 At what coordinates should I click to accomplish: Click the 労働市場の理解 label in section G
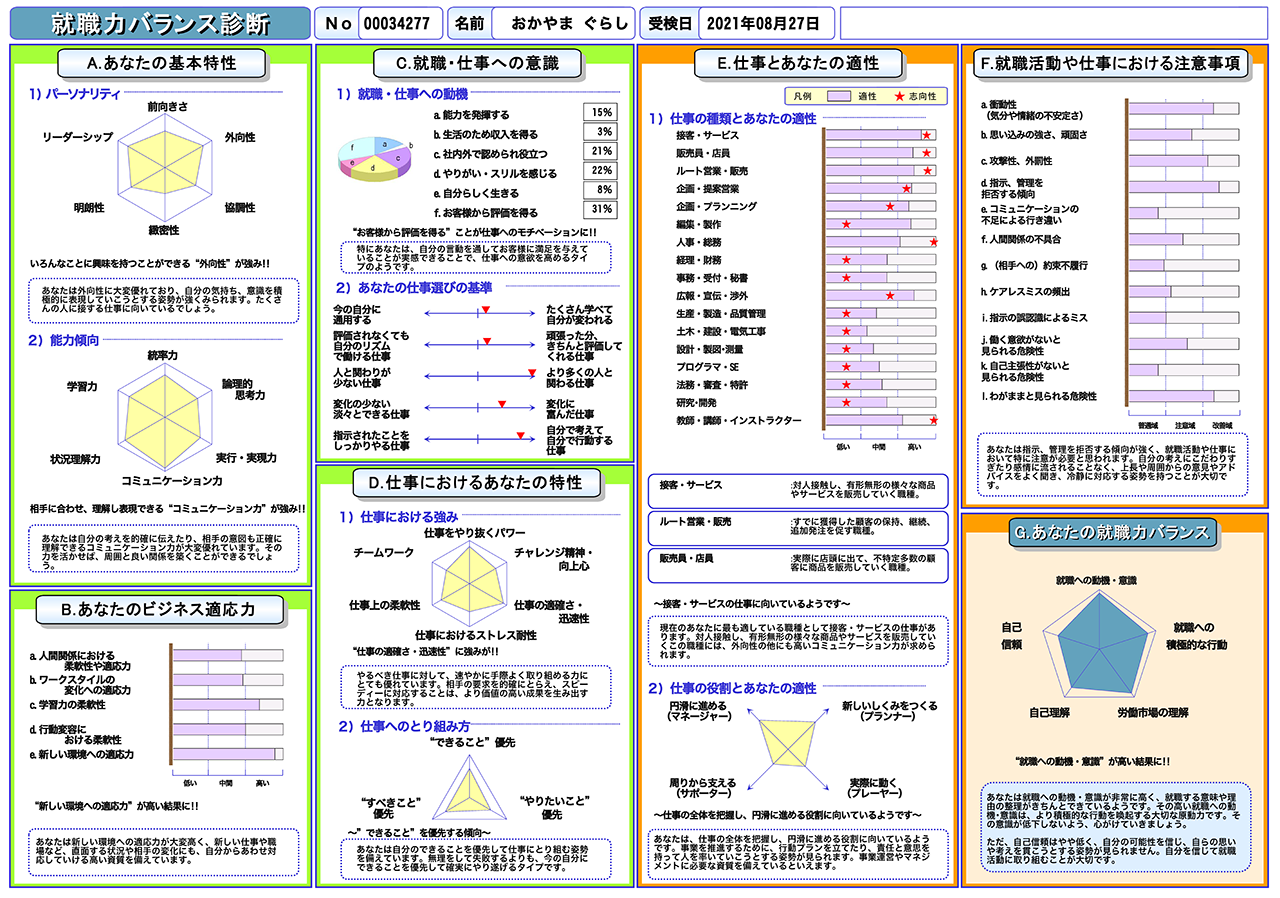click(x=1152, y=712)
